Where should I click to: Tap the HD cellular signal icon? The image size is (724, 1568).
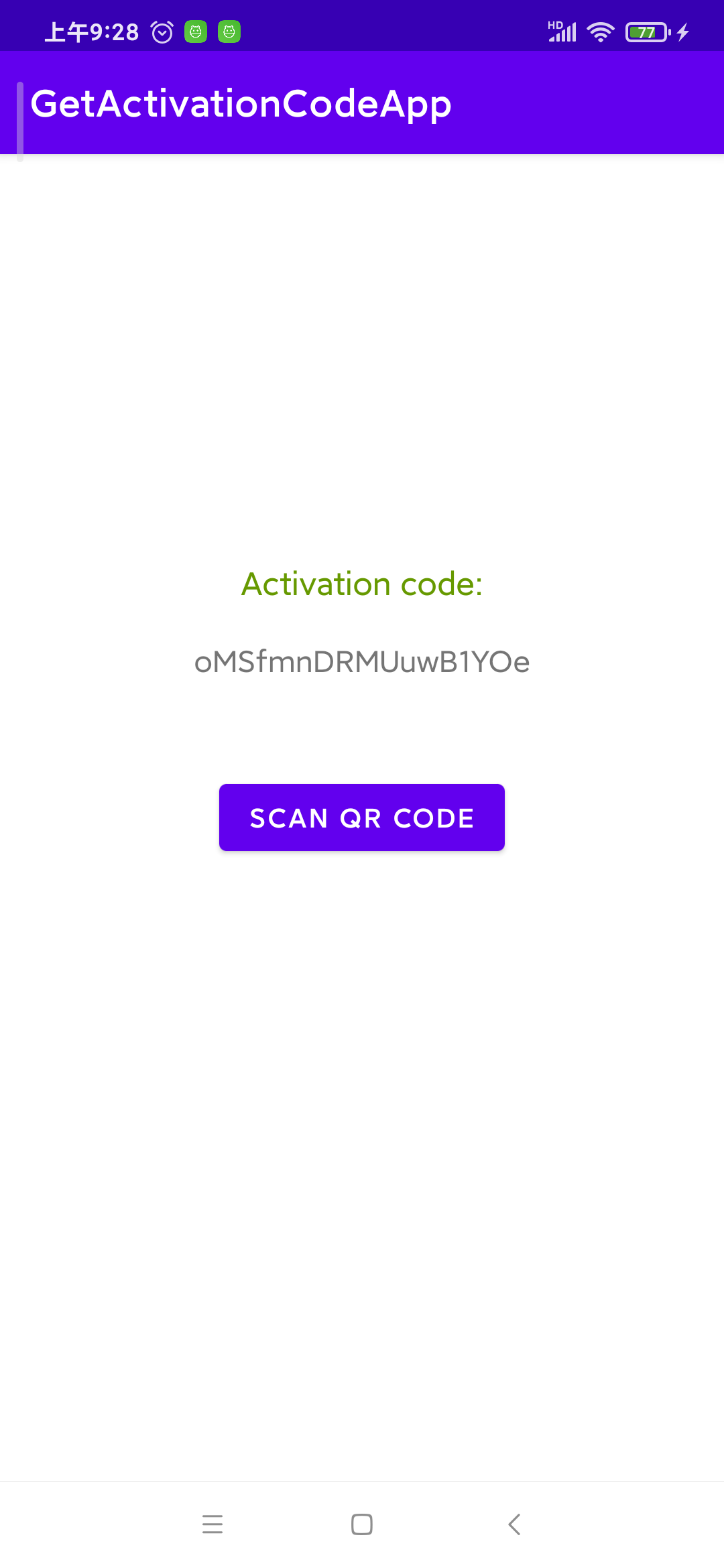tap(562, 31)
